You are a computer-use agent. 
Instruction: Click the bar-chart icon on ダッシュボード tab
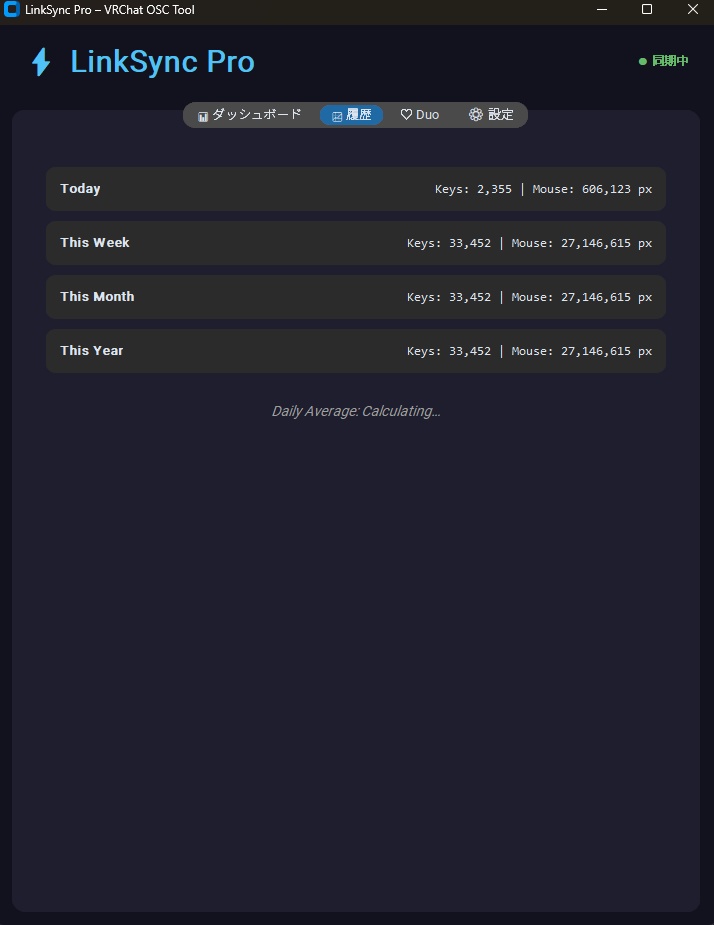click(x=203, y=114)
